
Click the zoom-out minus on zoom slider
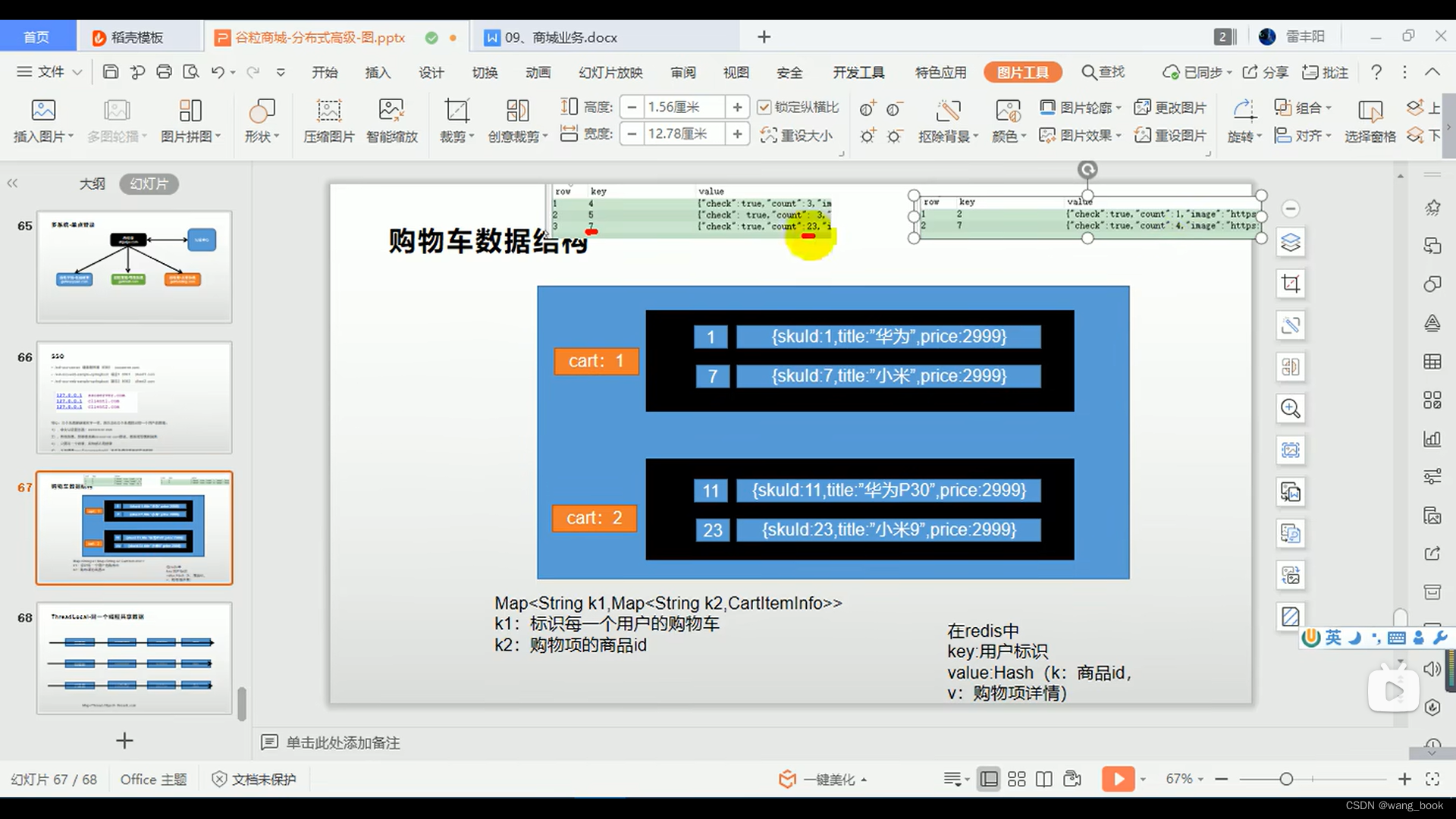click(1221, 779)
